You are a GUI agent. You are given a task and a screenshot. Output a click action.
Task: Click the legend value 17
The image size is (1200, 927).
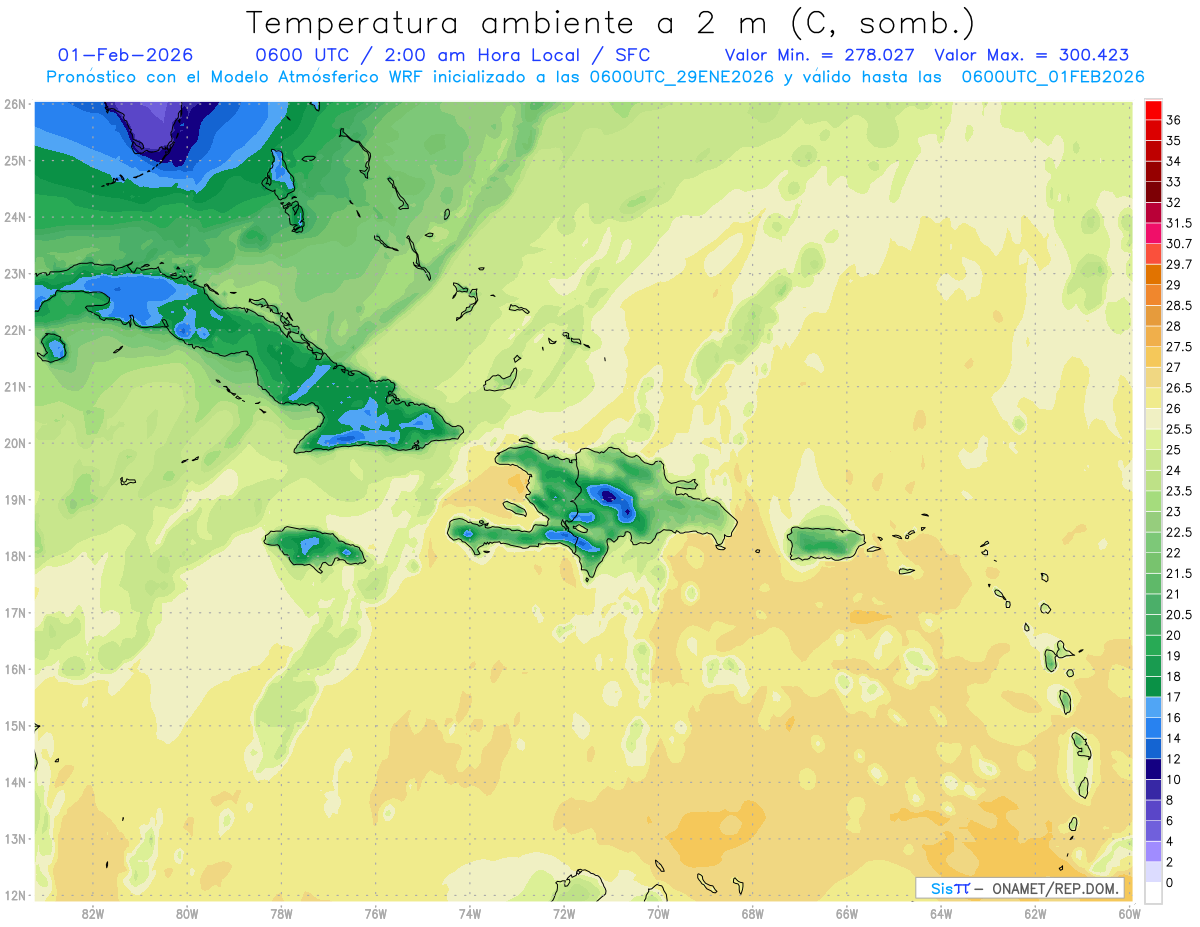pyautogui.click(x=1173, y=697)
